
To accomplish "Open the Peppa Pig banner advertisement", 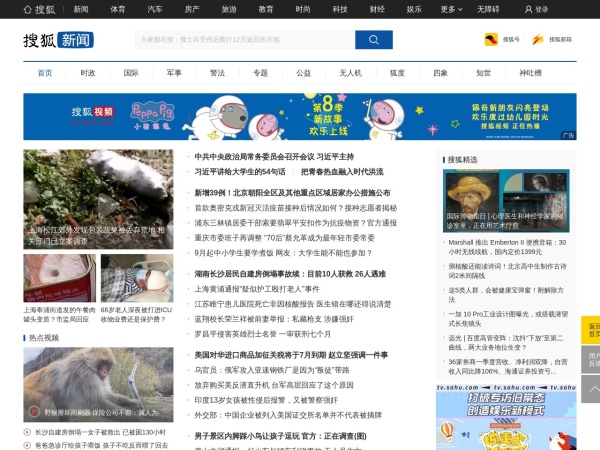I will tap(299, 117).
